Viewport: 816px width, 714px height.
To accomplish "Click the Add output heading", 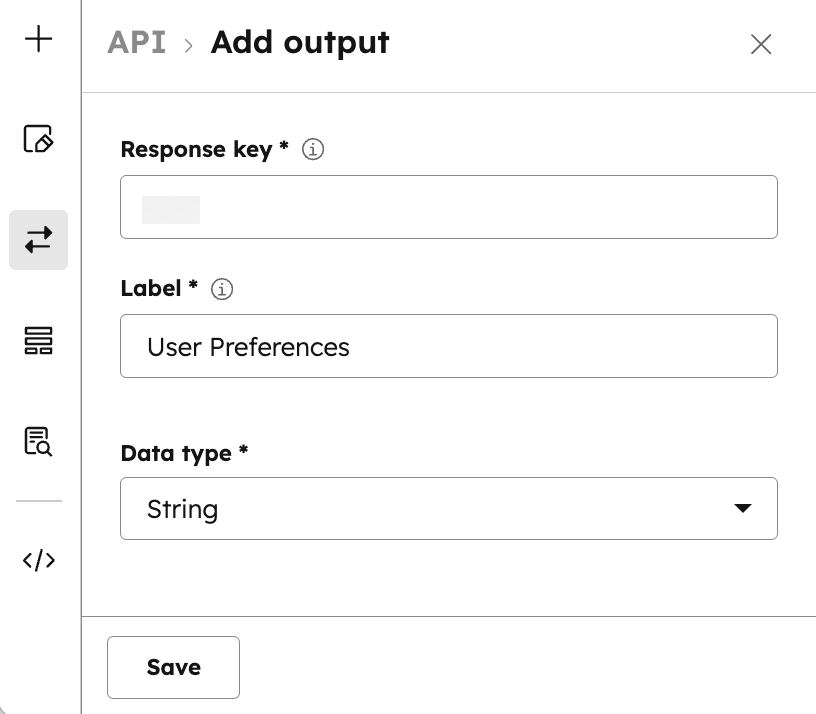I will [300, 43].
